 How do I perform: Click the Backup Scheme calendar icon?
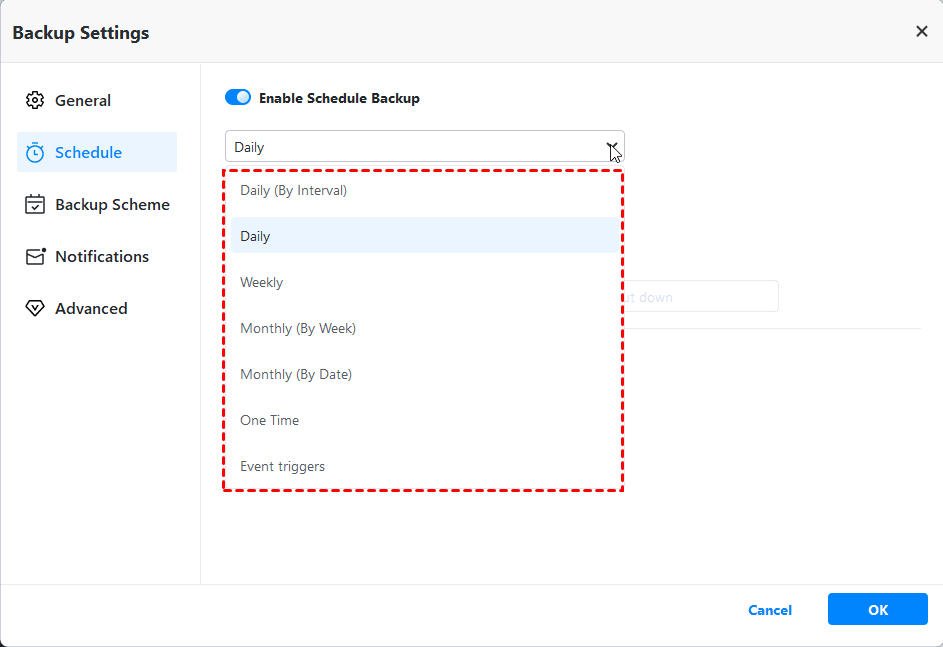click(35, 205)
